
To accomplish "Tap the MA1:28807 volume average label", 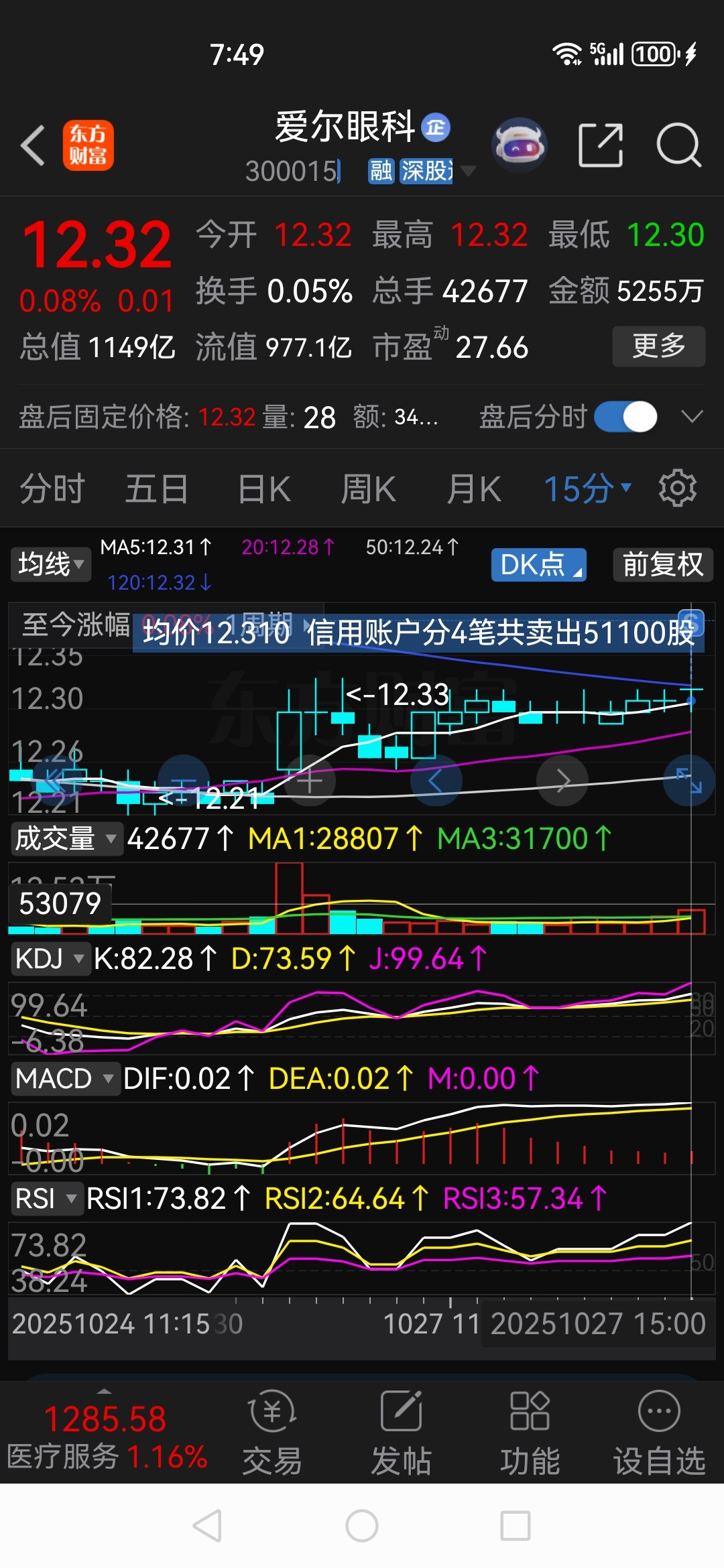I will pos(336,838).
